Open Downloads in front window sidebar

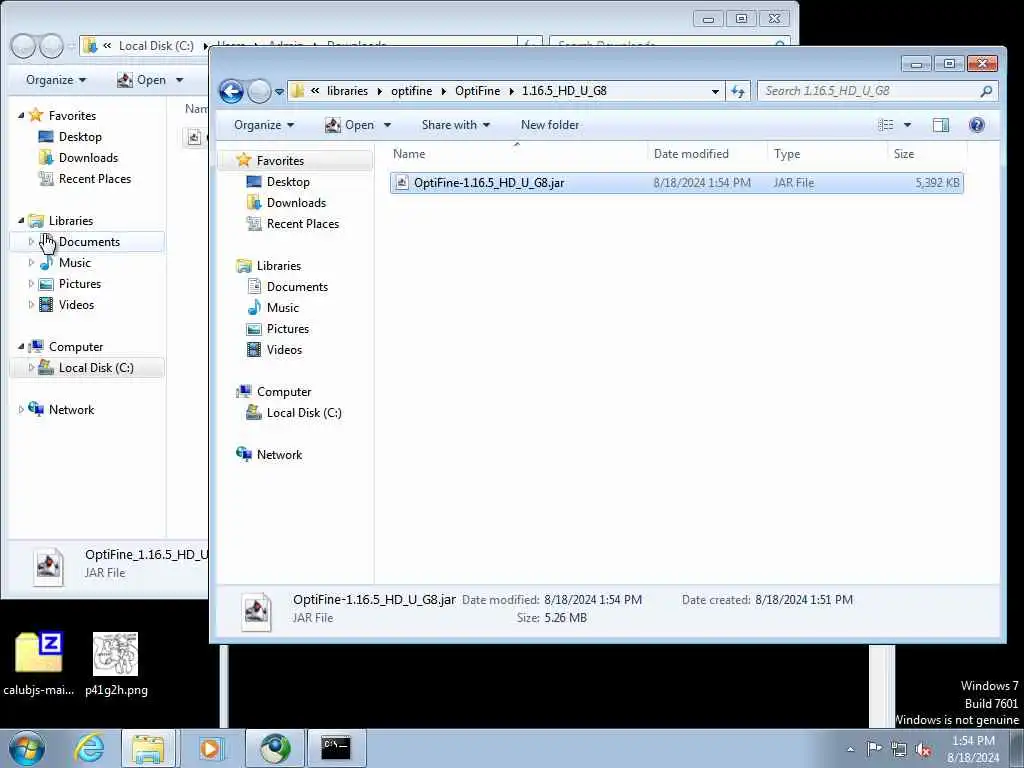tap(296, 202)
